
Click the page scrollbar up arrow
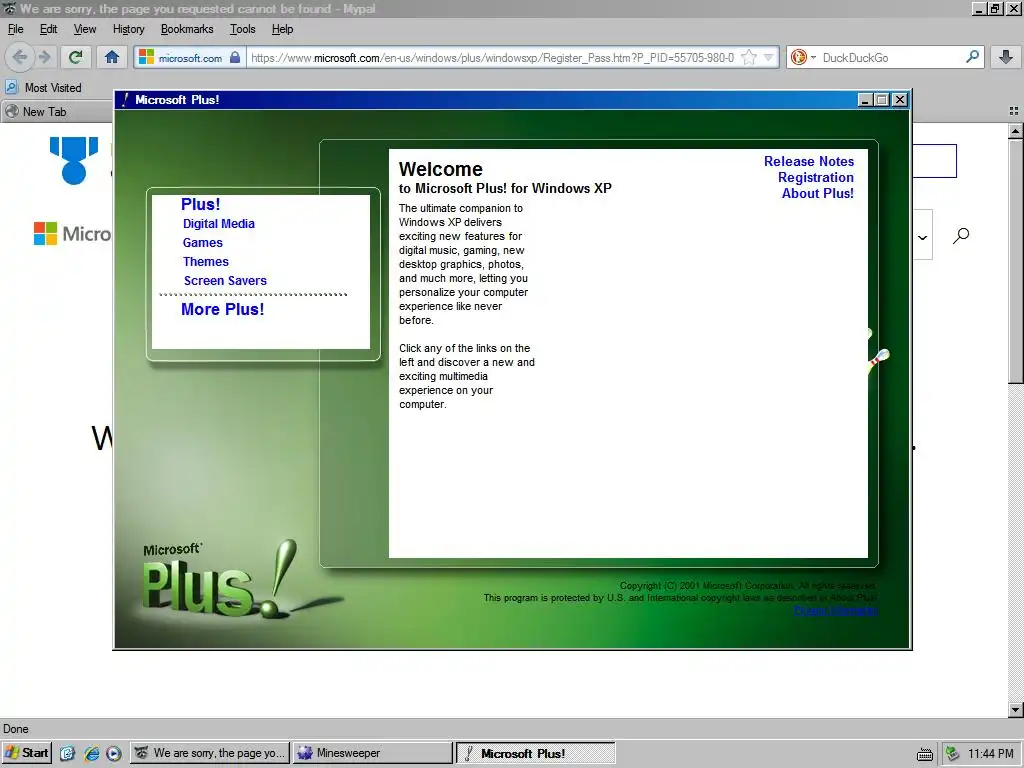point(1015,131)
